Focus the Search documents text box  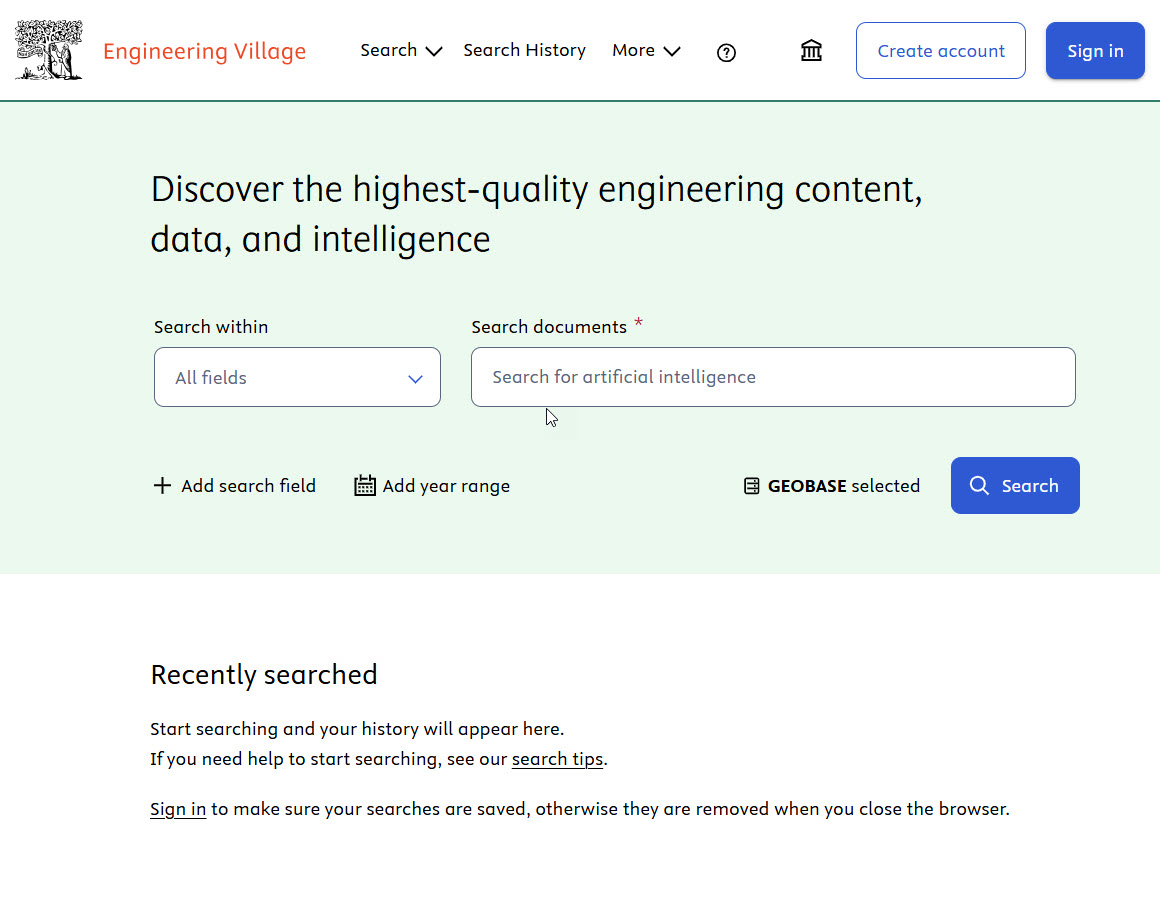pos(773,377)
